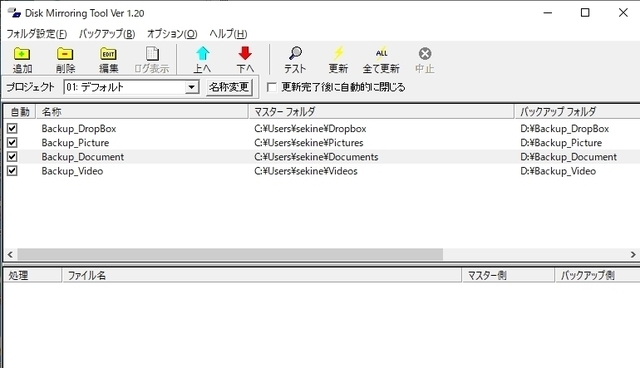
Task: Open the ヘルプ(H) menu
Action: (228, 34)
